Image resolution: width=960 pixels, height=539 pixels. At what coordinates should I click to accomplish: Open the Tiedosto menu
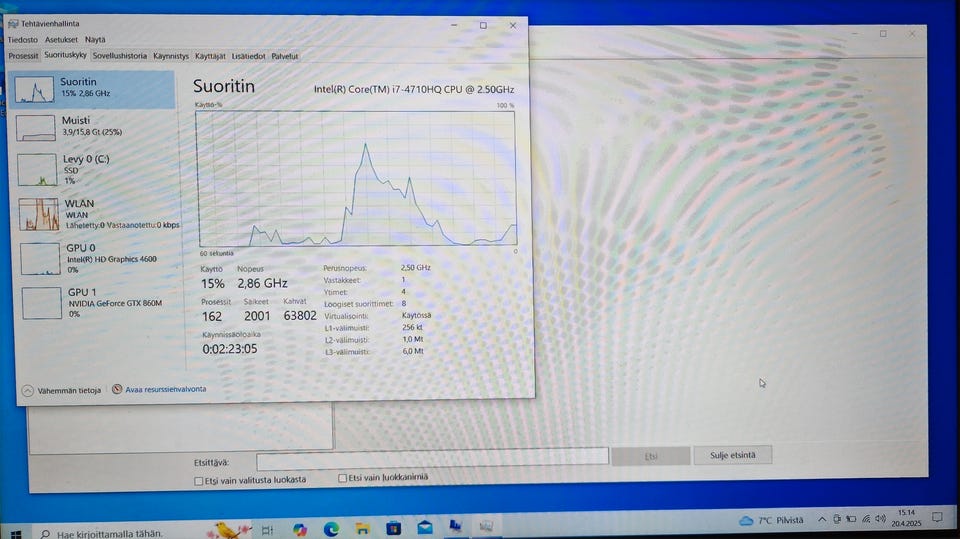[23, 40]
